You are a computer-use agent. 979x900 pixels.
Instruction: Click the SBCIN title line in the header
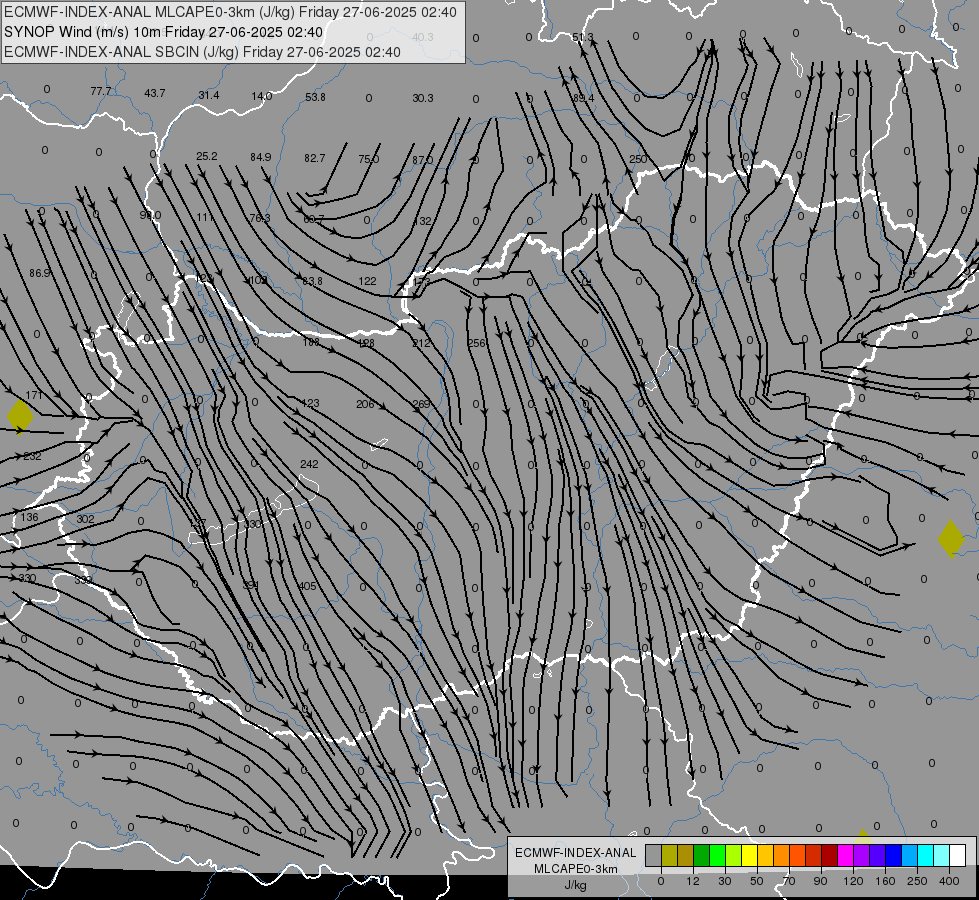click(202, 52)
